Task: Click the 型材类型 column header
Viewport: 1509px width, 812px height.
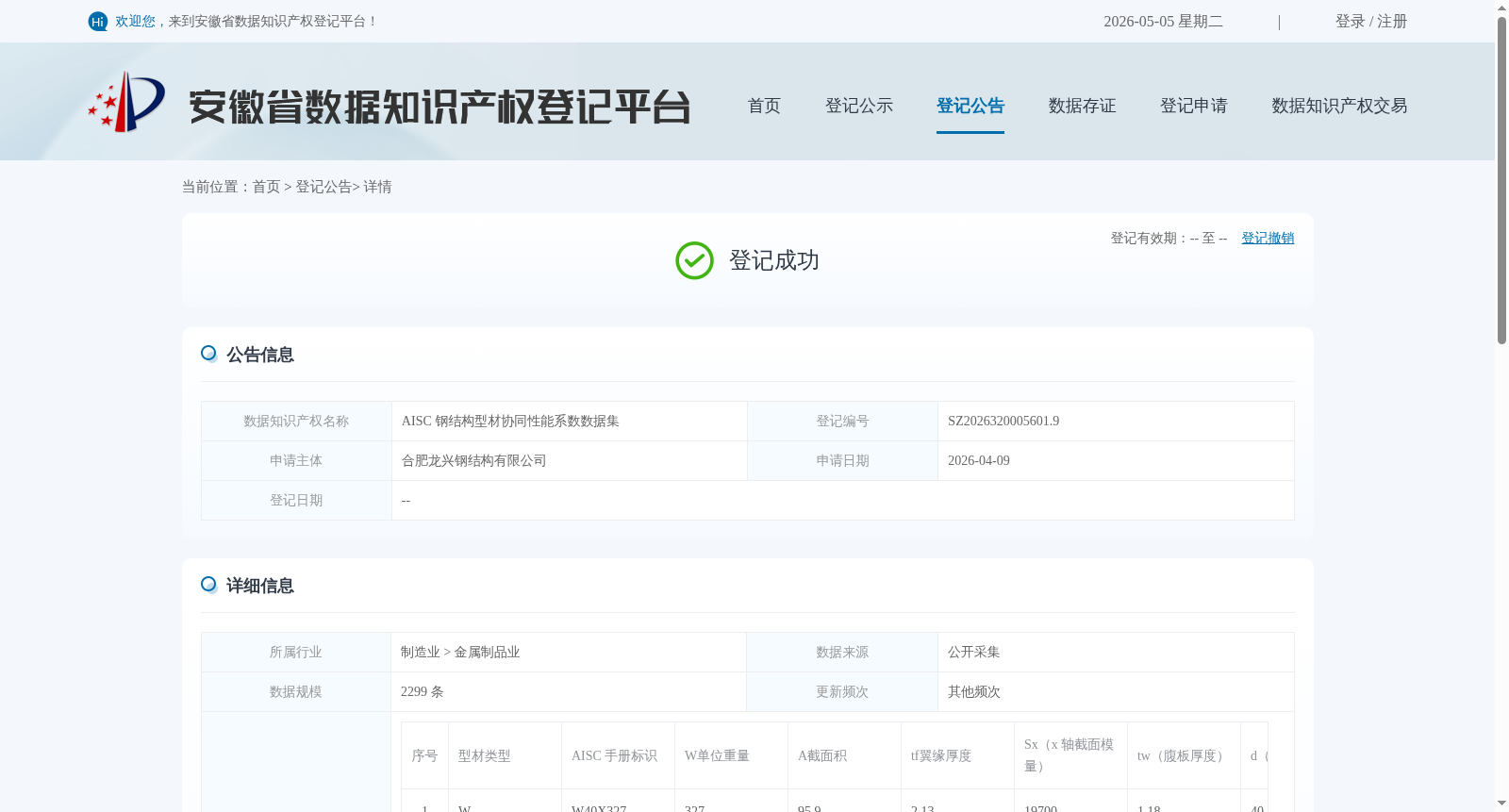Action: (x=505, y=755)
